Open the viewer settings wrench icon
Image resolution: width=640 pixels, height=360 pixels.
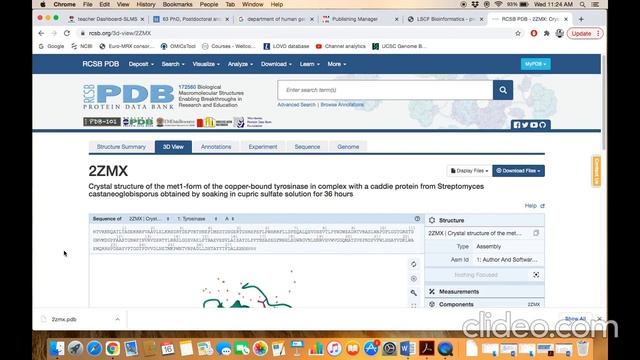coord(413,293)
